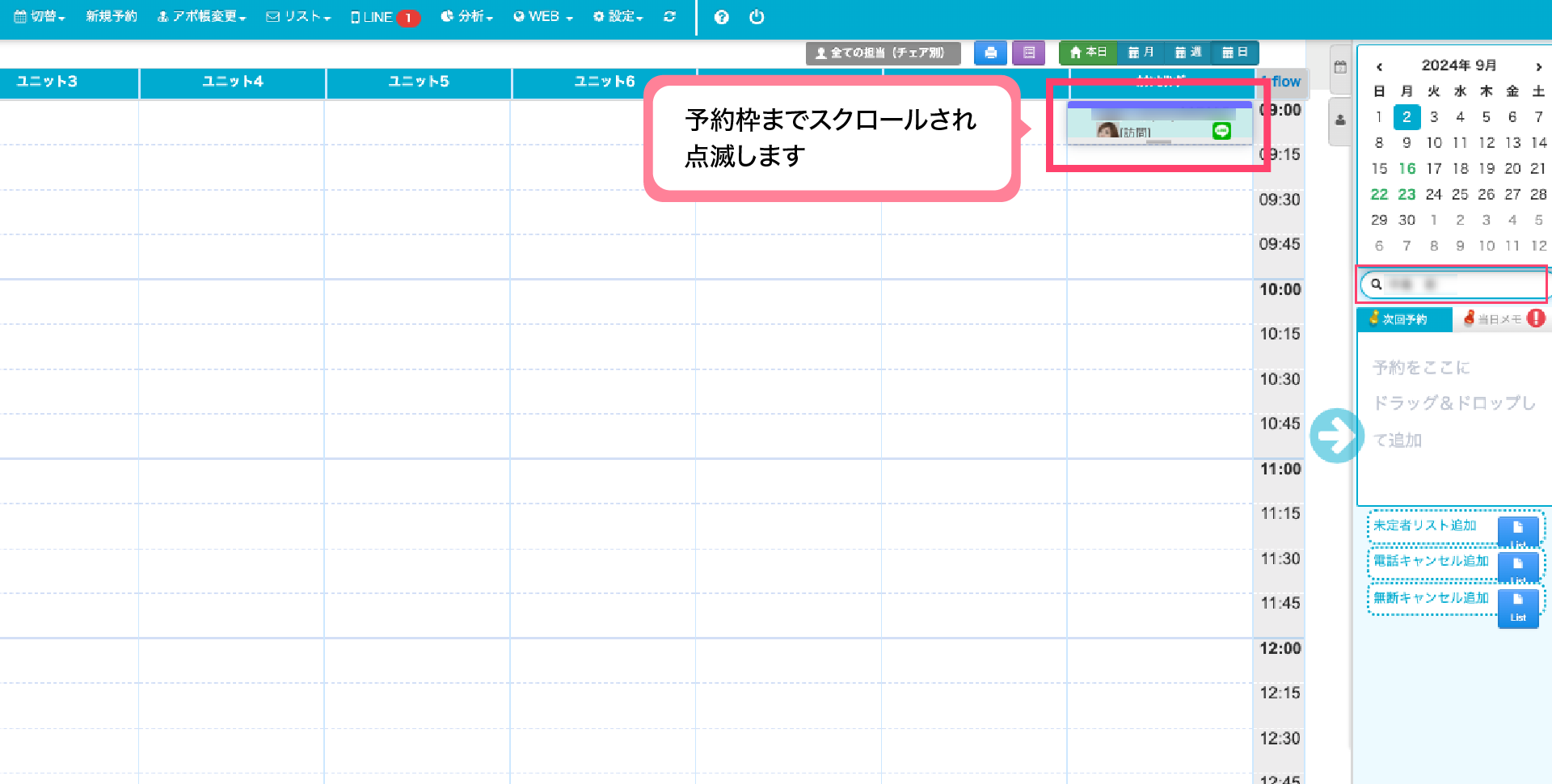Open the 設定 settings dropdown
The image size is (1552, 784).
click(618, 16)
